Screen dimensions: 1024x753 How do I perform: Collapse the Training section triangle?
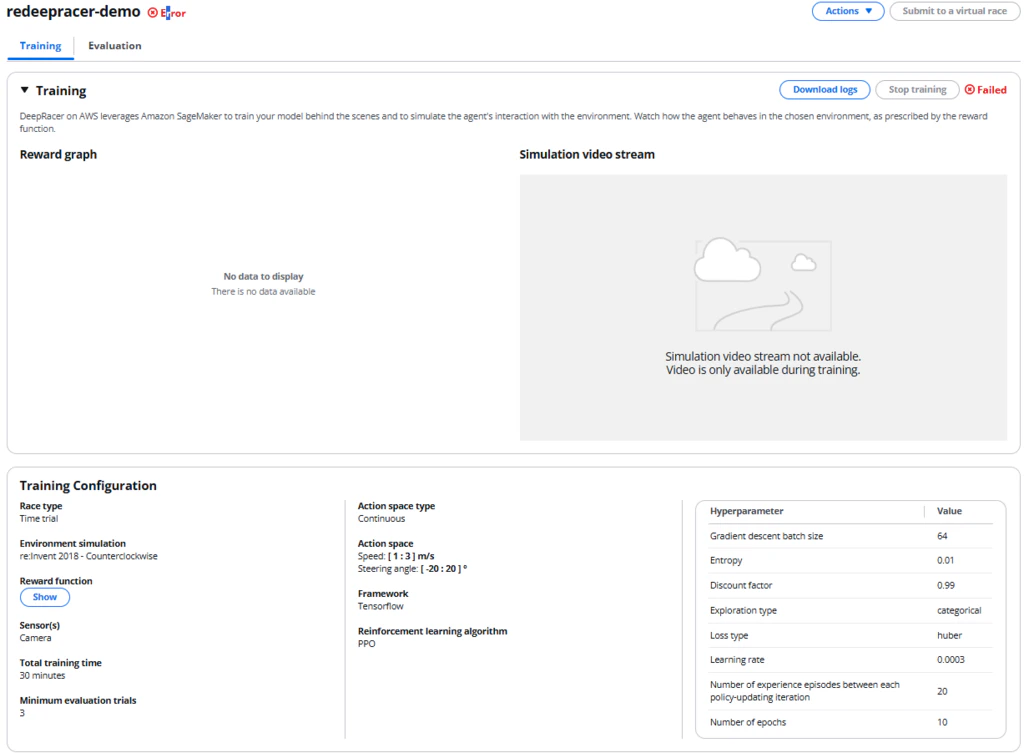[x=25, y=90]
